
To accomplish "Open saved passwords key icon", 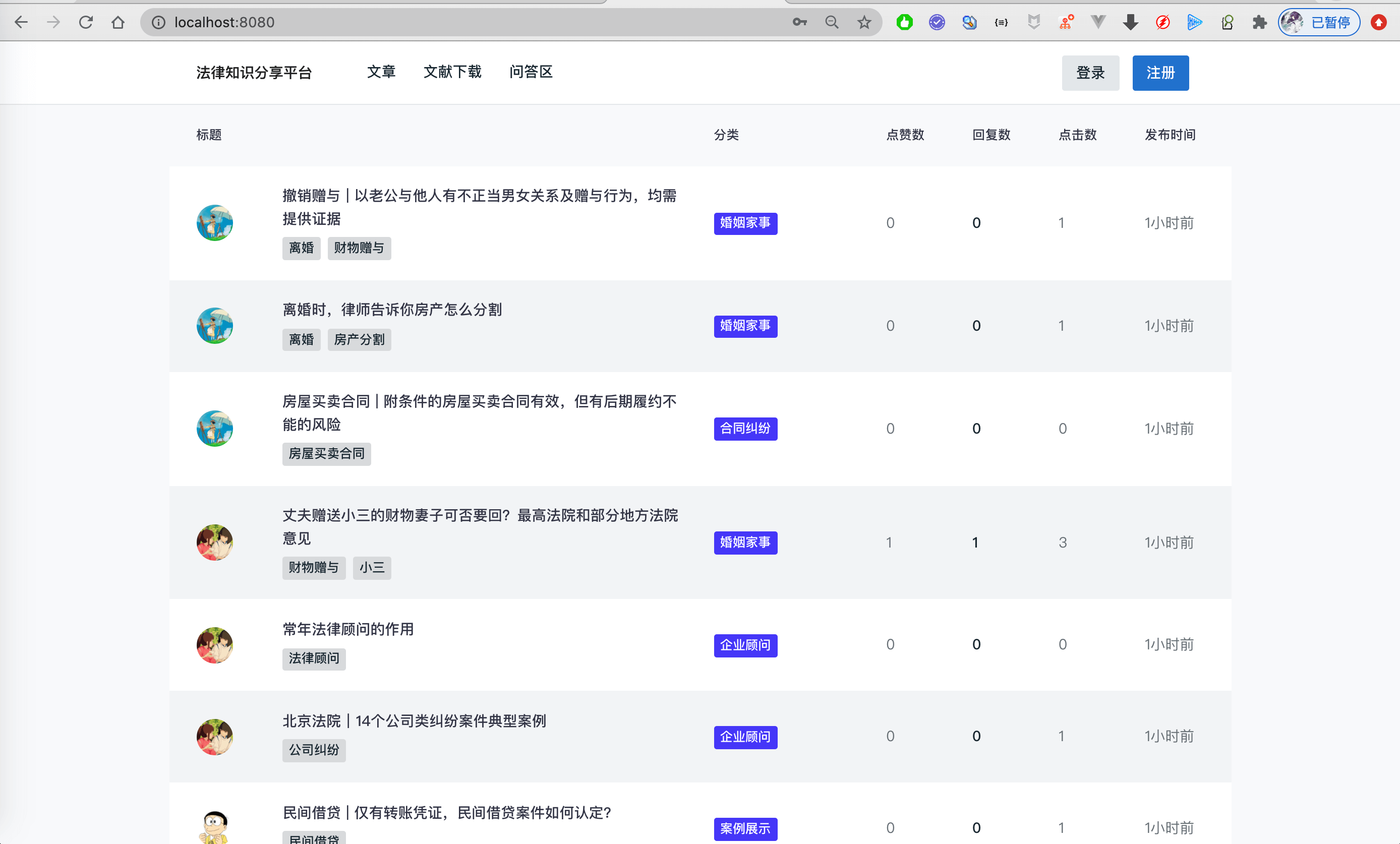I will click(x=799, y=22).
